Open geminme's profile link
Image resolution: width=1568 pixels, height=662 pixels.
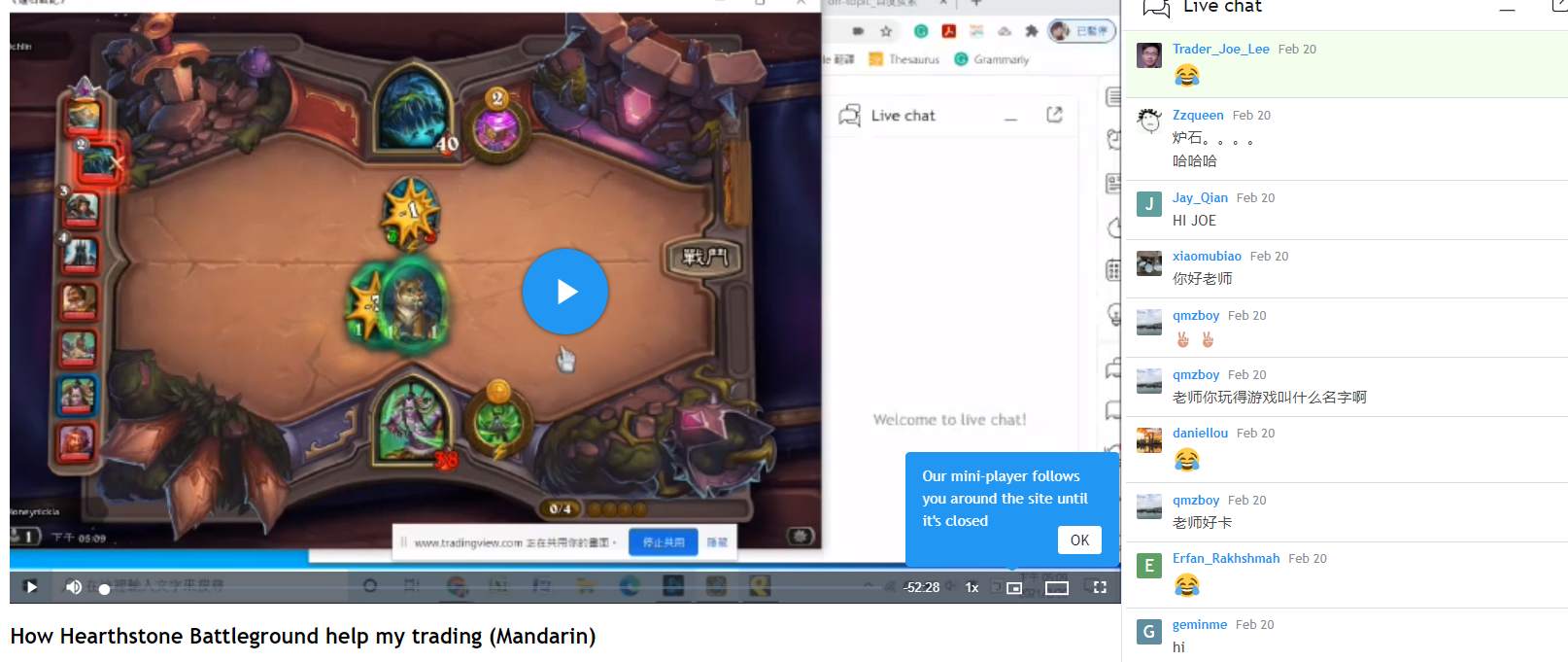(1200, 624)
